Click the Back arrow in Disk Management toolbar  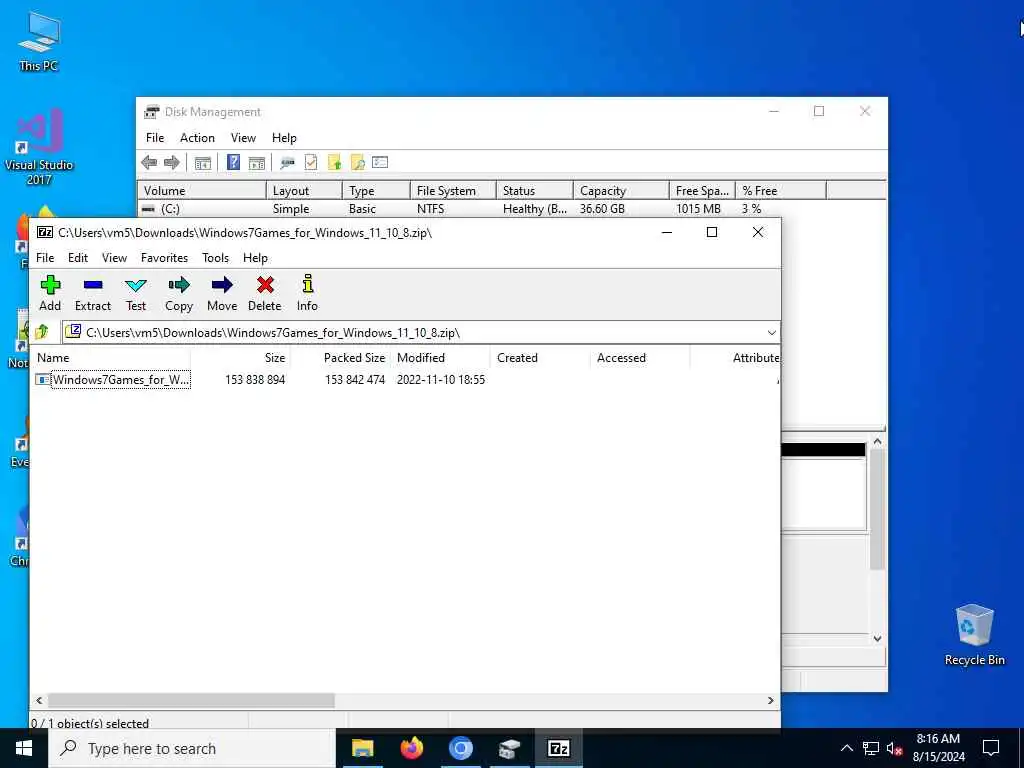149,163
